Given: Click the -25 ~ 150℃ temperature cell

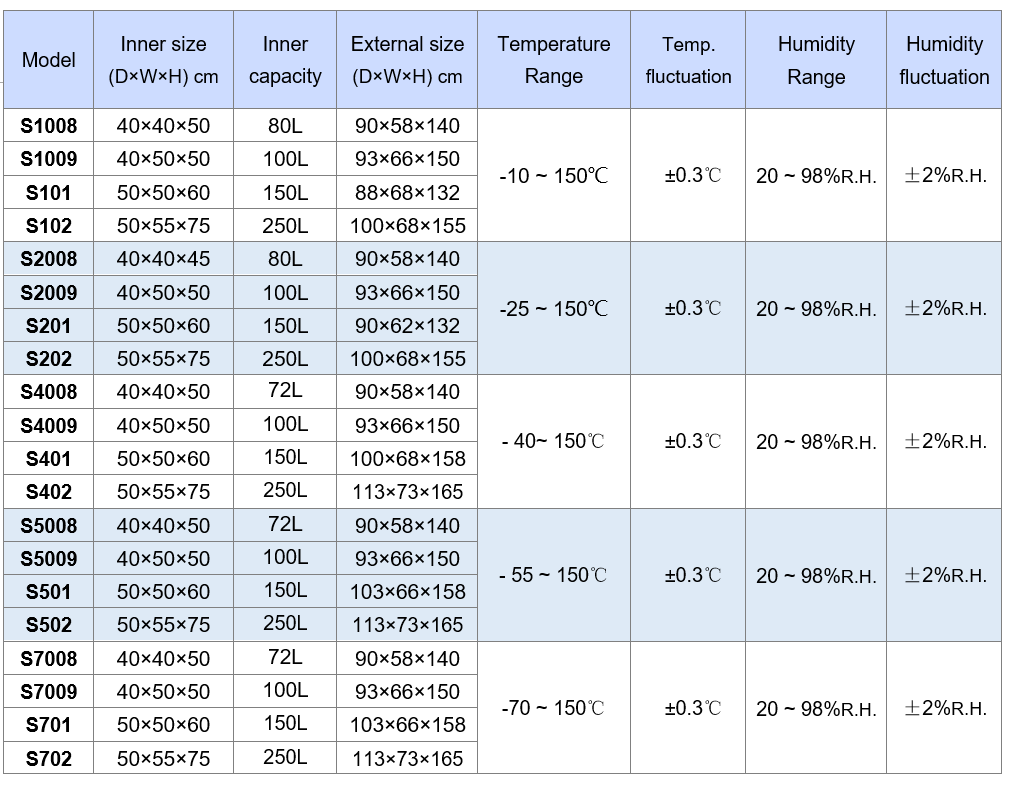Looking at the screenshot, I should coord(554,308).
